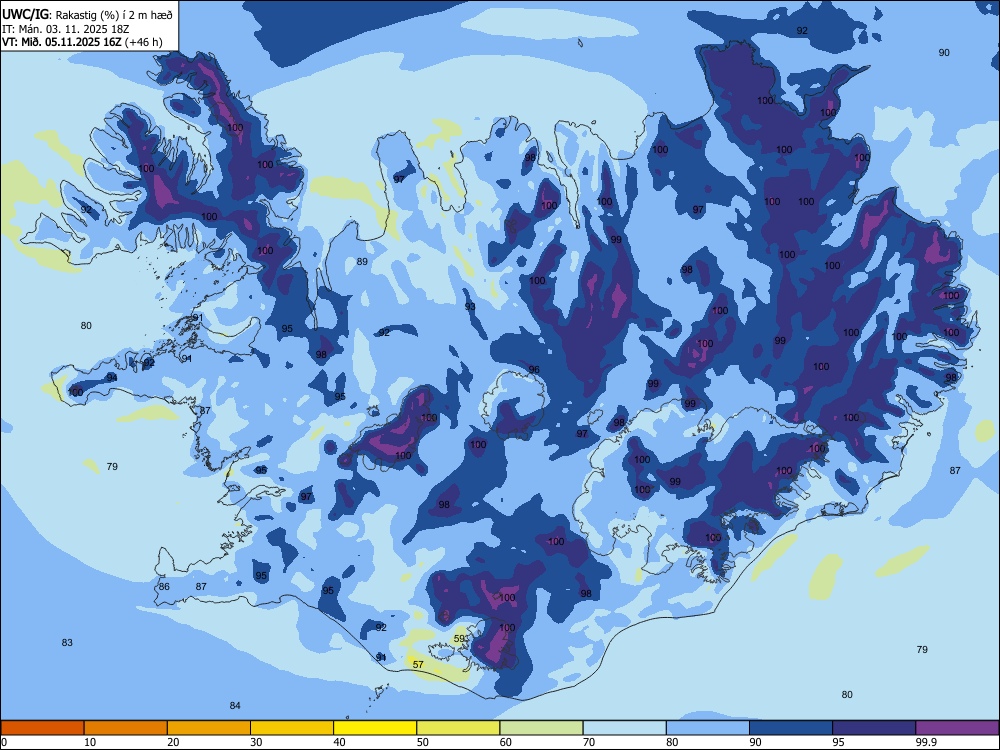Click the humidity value 83 over the sea
The width and height of the screenshot is (1000, 750).
pos(67,642)
